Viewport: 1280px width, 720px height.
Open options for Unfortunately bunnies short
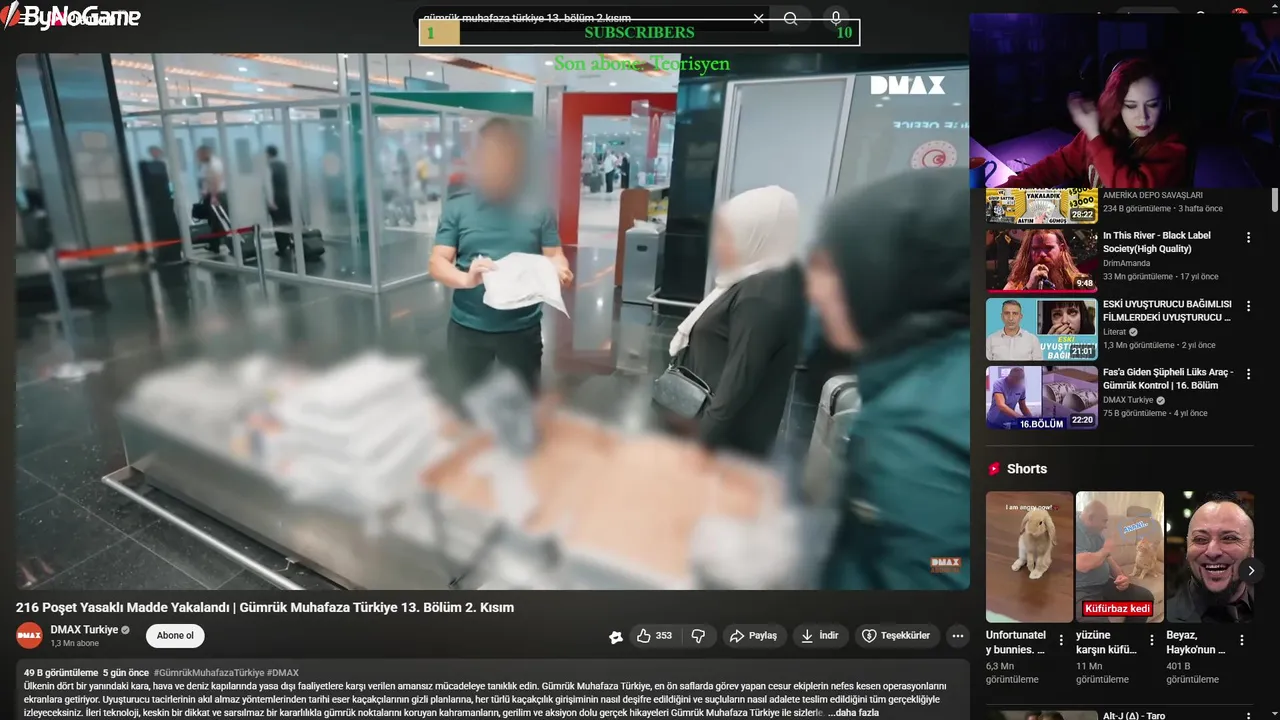click(x=1062, y=640)
